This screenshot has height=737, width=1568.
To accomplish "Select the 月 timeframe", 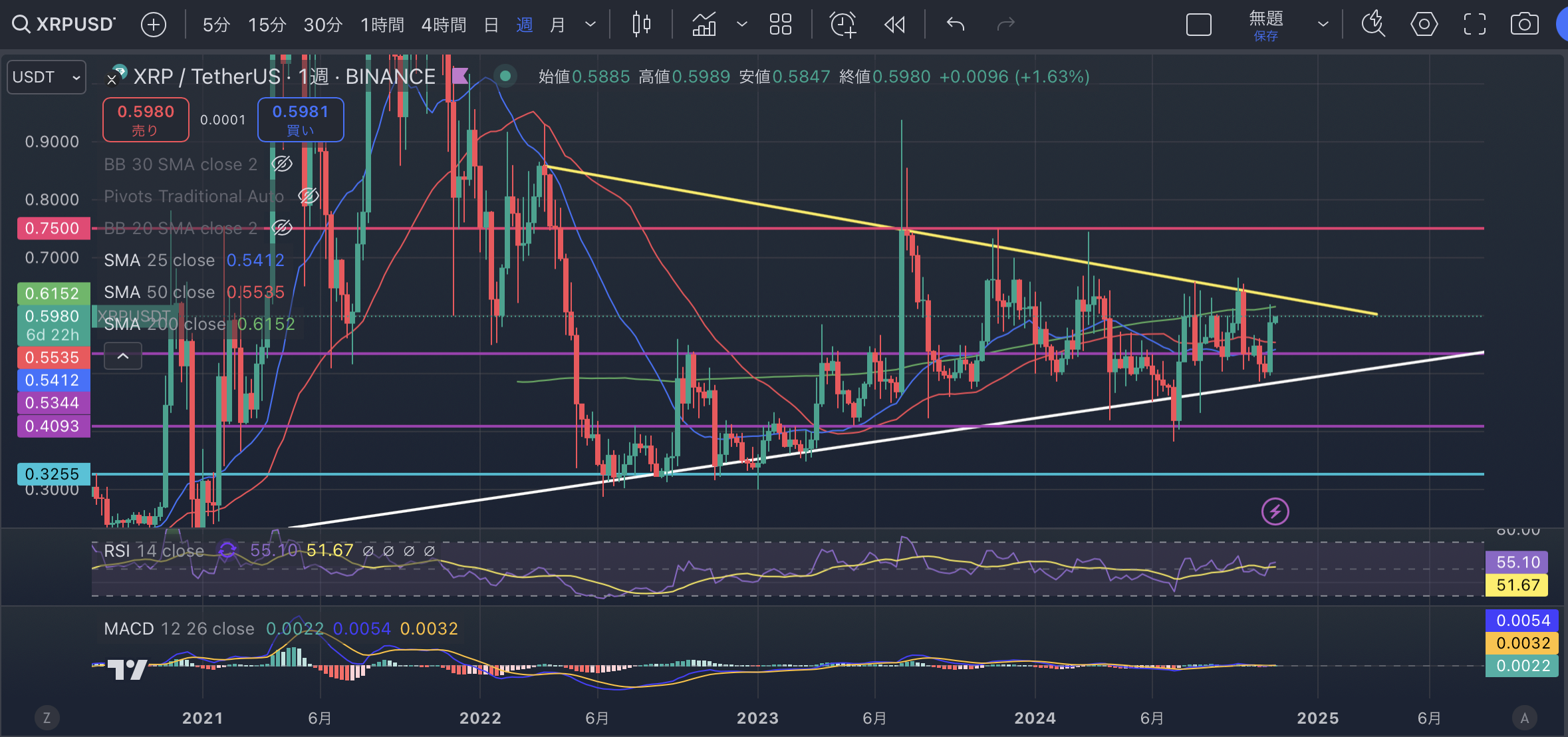I will tap(557, 25).
